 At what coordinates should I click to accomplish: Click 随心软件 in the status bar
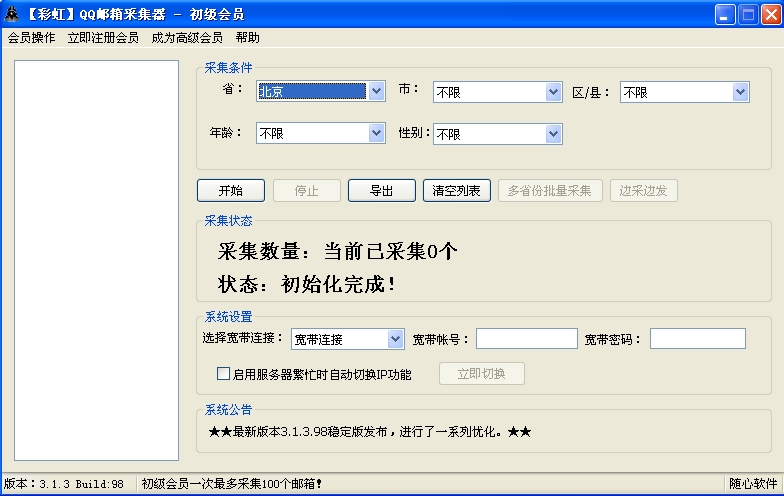pos(752,484)
